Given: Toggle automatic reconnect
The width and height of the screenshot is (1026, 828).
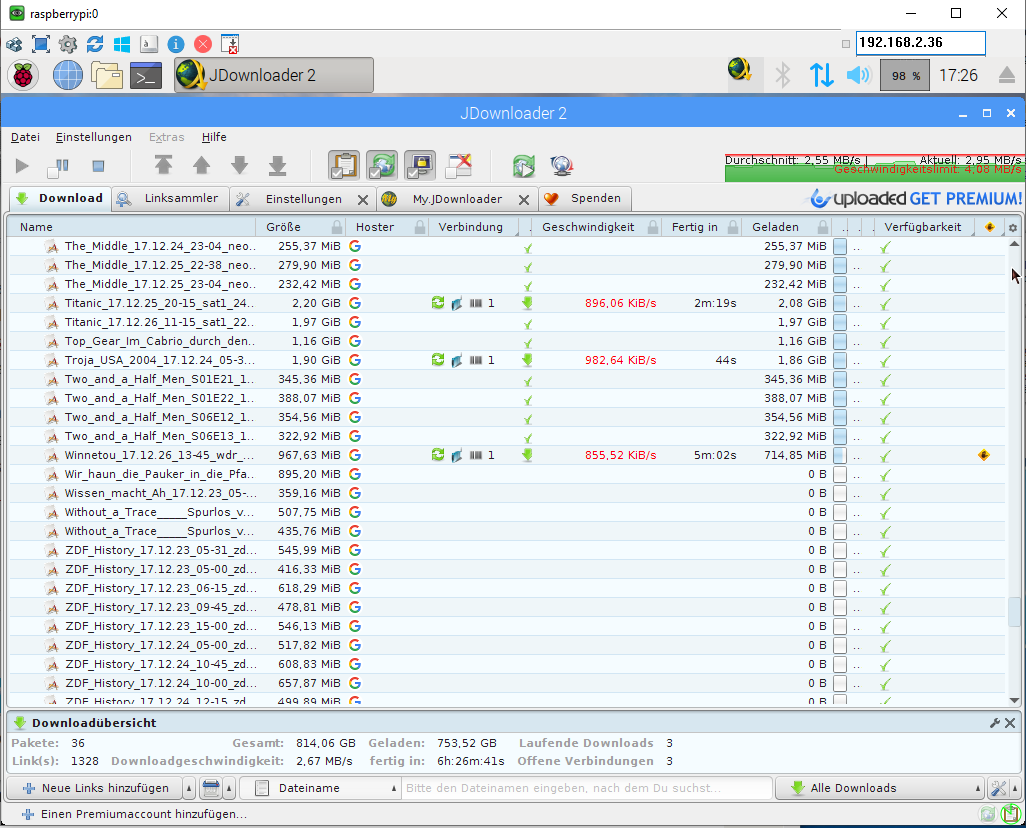Looking at the screenshot, I should point(382,166).
